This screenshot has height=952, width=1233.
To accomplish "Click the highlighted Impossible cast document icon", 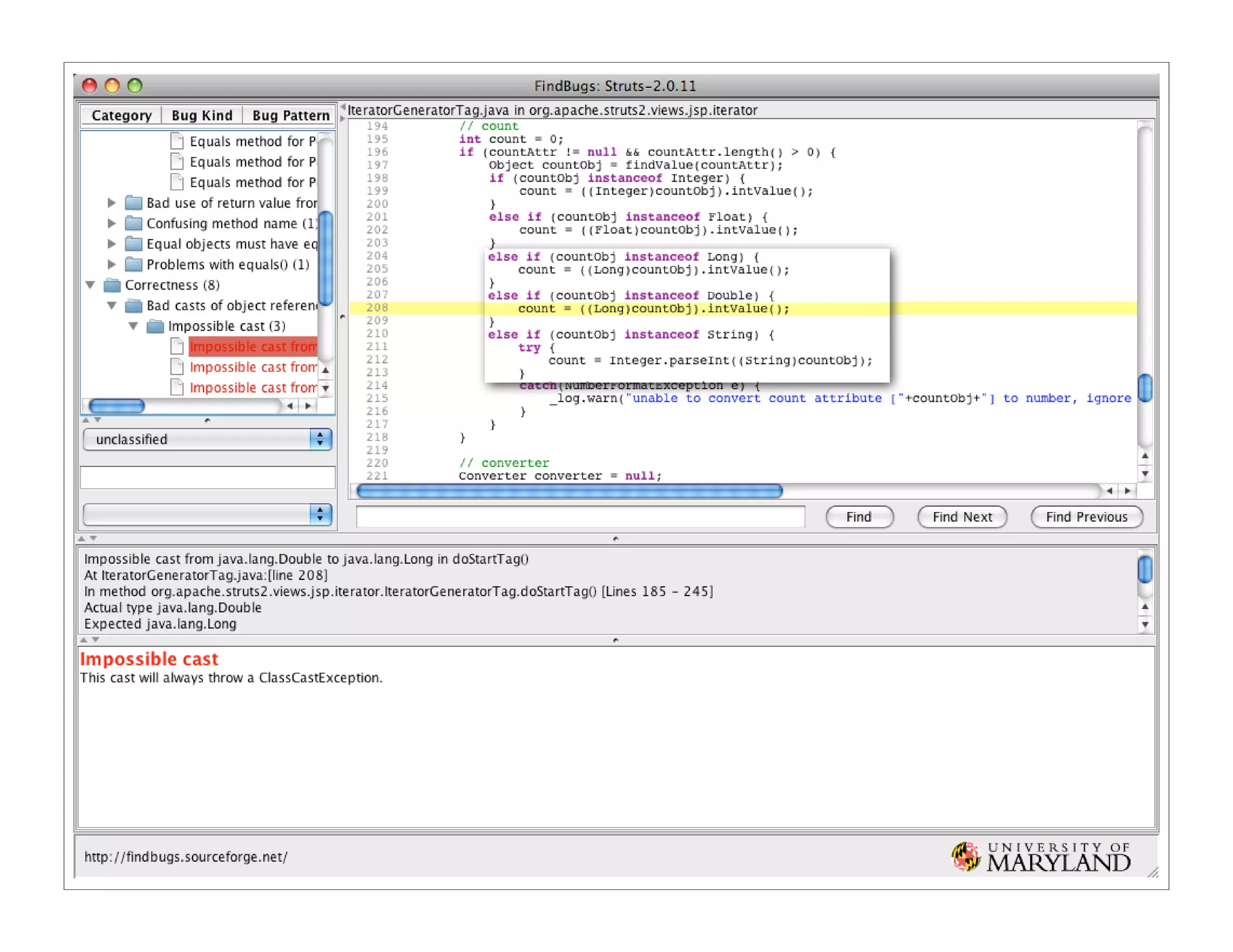I will [x=177, y=347].
